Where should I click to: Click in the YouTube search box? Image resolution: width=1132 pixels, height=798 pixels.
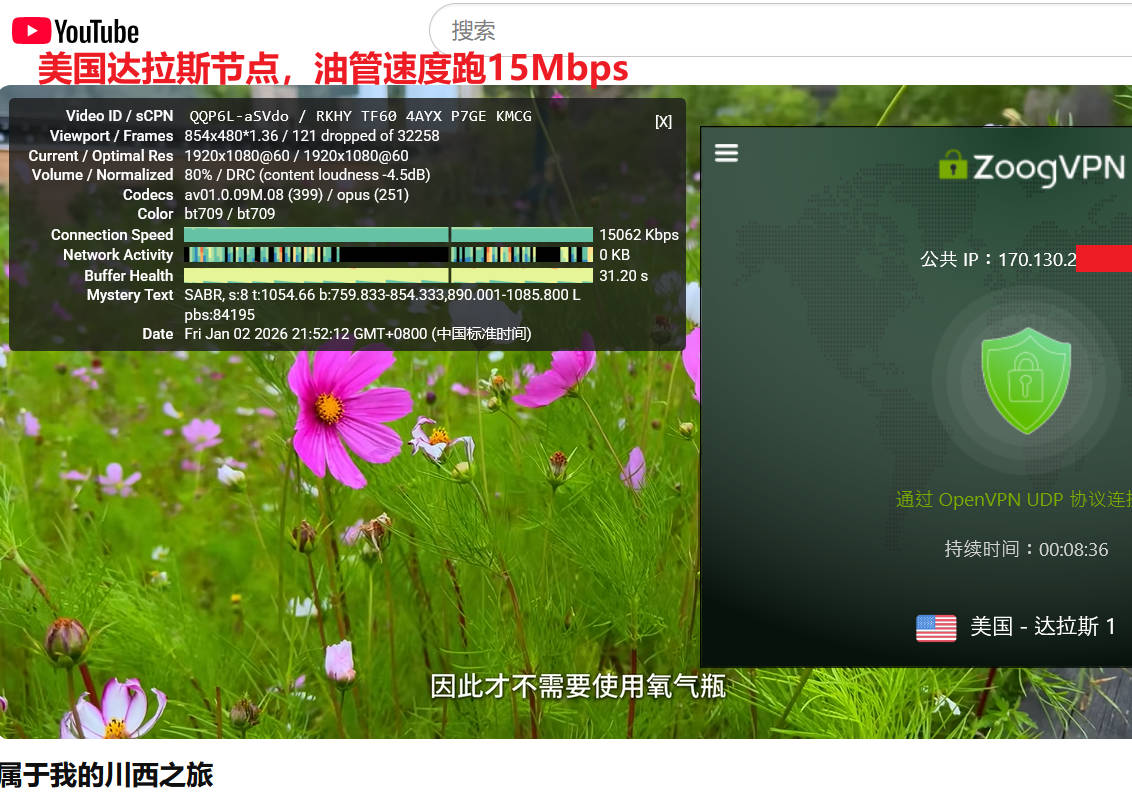point(780,31)
